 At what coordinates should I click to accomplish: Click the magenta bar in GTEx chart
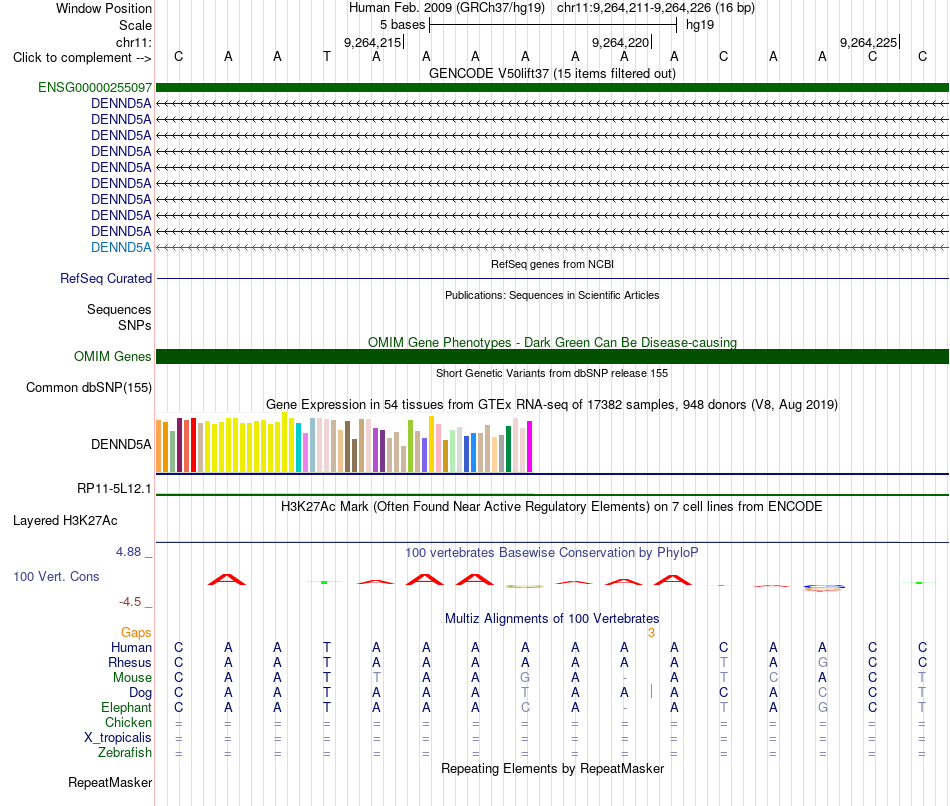(530, 447)
